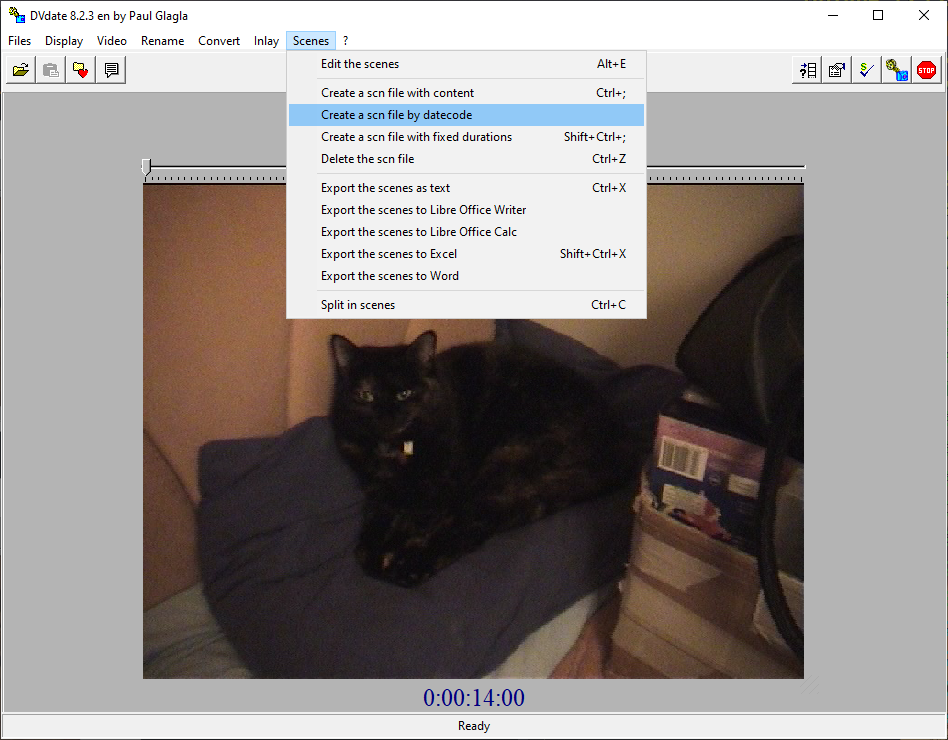The height and width of the screenshot is (740, 948).
Task: Open the Files menu
Action: tap(19, 41)
